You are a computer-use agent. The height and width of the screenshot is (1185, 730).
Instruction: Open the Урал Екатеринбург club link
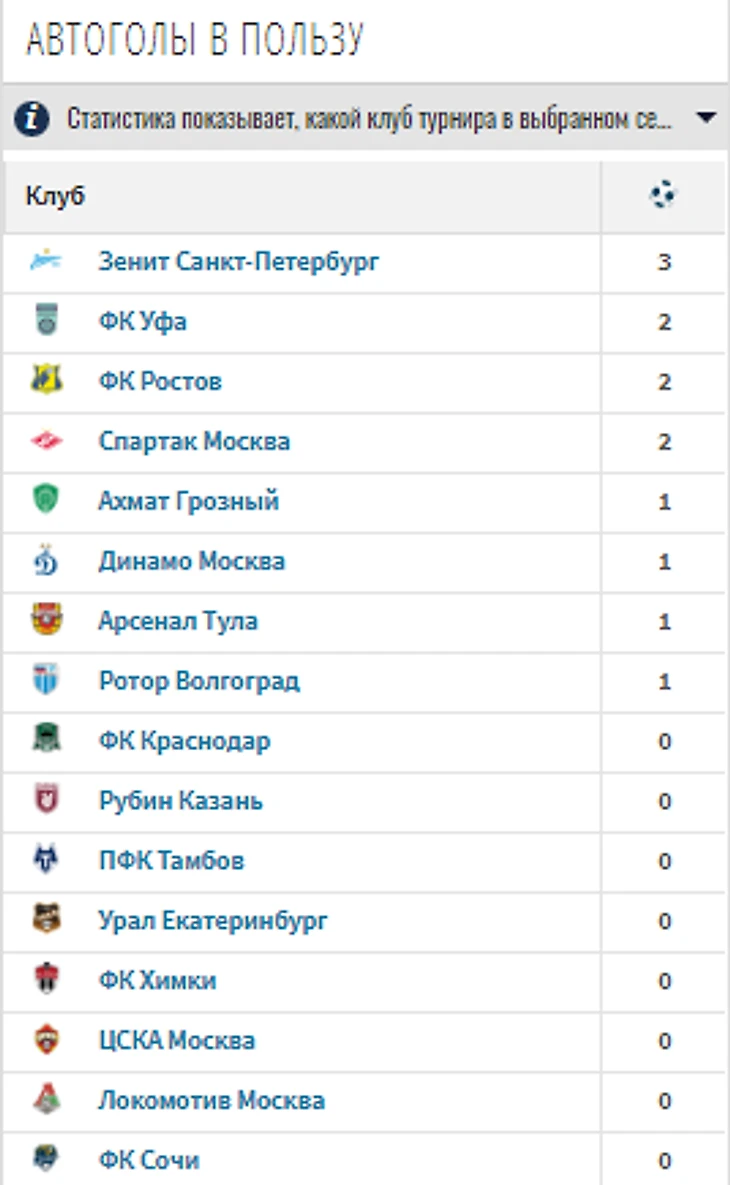pos(213,920)
